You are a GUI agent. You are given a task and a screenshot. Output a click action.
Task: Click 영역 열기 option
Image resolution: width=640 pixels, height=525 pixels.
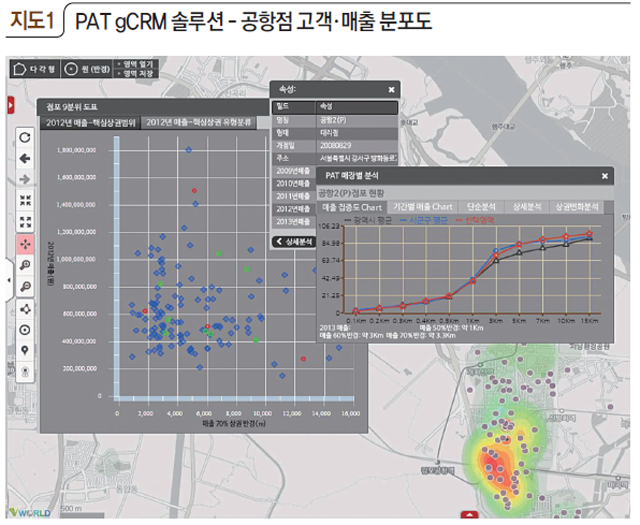(135, 64)
